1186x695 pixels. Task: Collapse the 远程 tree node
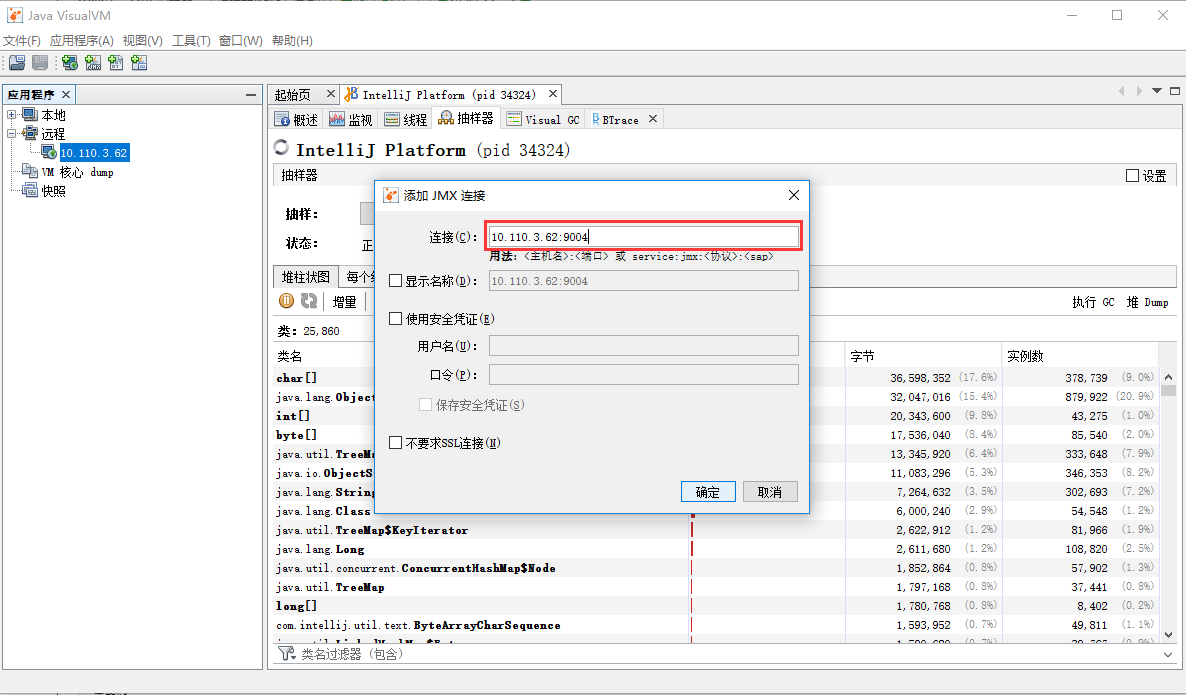11,134
